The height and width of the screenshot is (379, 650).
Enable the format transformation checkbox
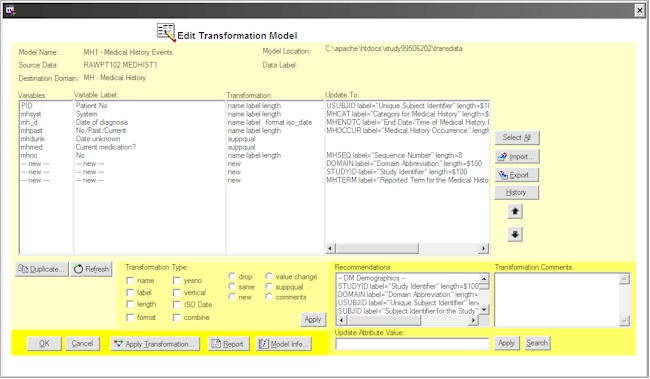pyautogui.click(x=130, y=318)
